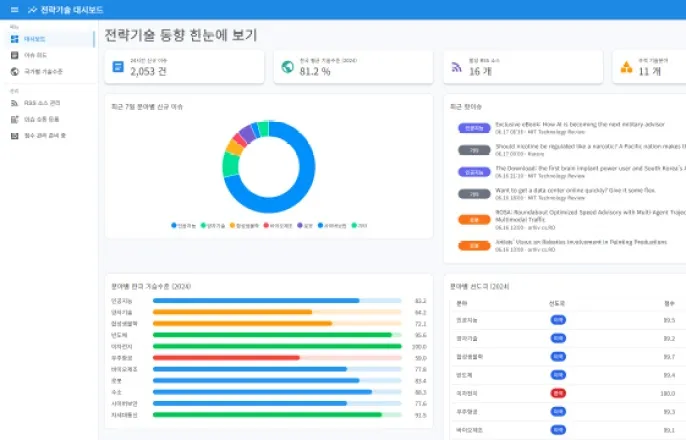Screen dimensions: 686x440
Task: Click the last sidebar item's score icon
Action: tap(14, 136)
